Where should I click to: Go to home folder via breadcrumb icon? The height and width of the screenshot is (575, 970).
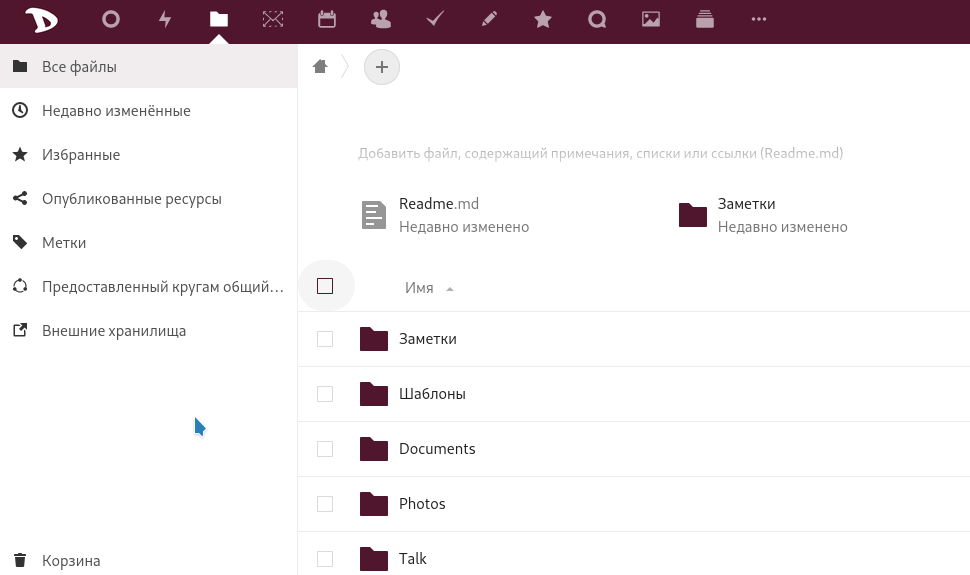tap(320, 67)
